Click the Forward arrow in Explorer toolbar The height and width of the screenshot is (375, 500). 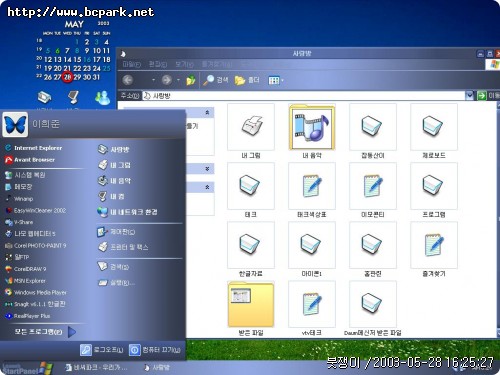[x=167, y=80]
